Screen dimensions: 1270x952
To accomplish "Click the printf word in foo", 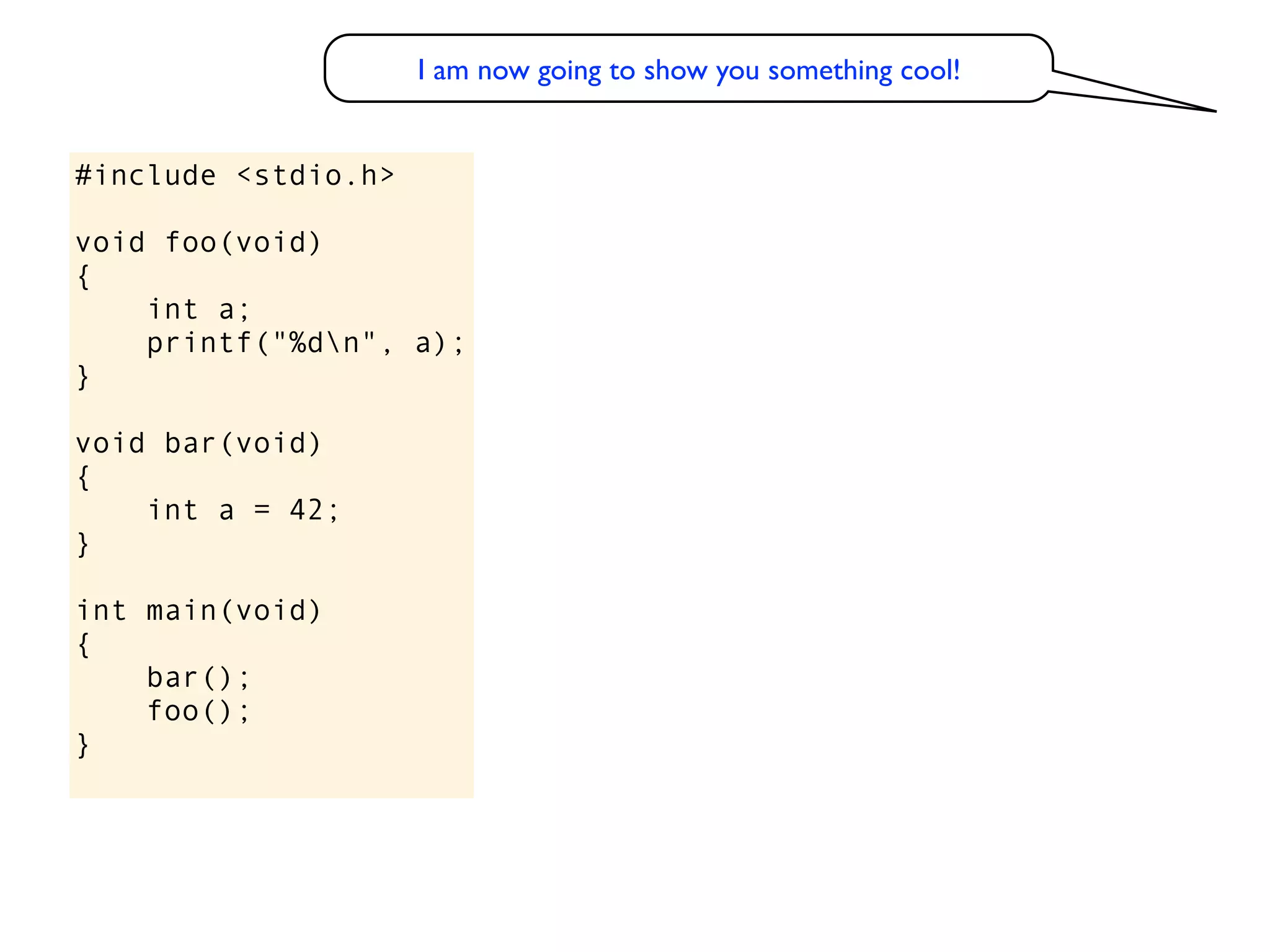I will point(198,343).
